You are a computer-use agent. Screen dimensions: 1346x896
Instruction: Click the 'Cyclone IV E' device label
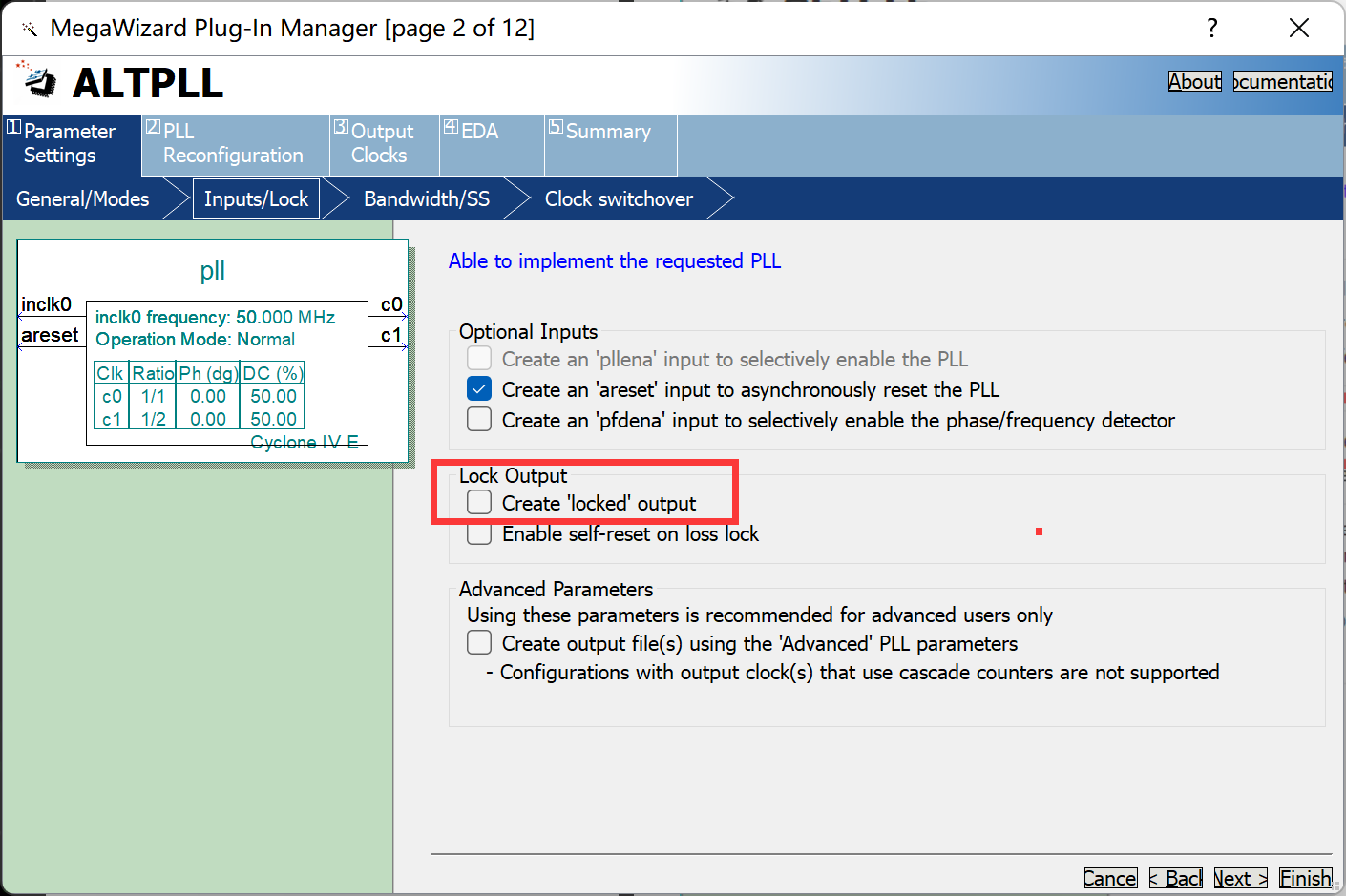(x=305, y=442)
